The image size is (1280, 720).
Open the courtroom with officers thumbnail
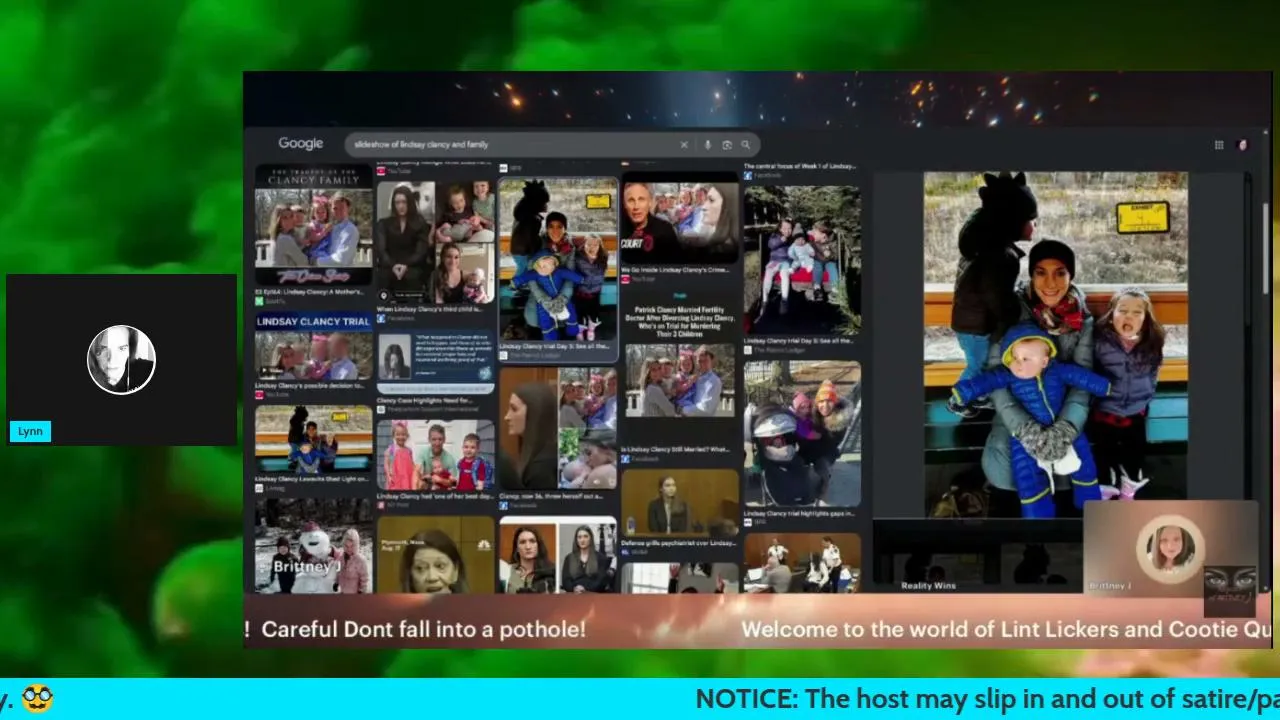click(x=802, y=562)
